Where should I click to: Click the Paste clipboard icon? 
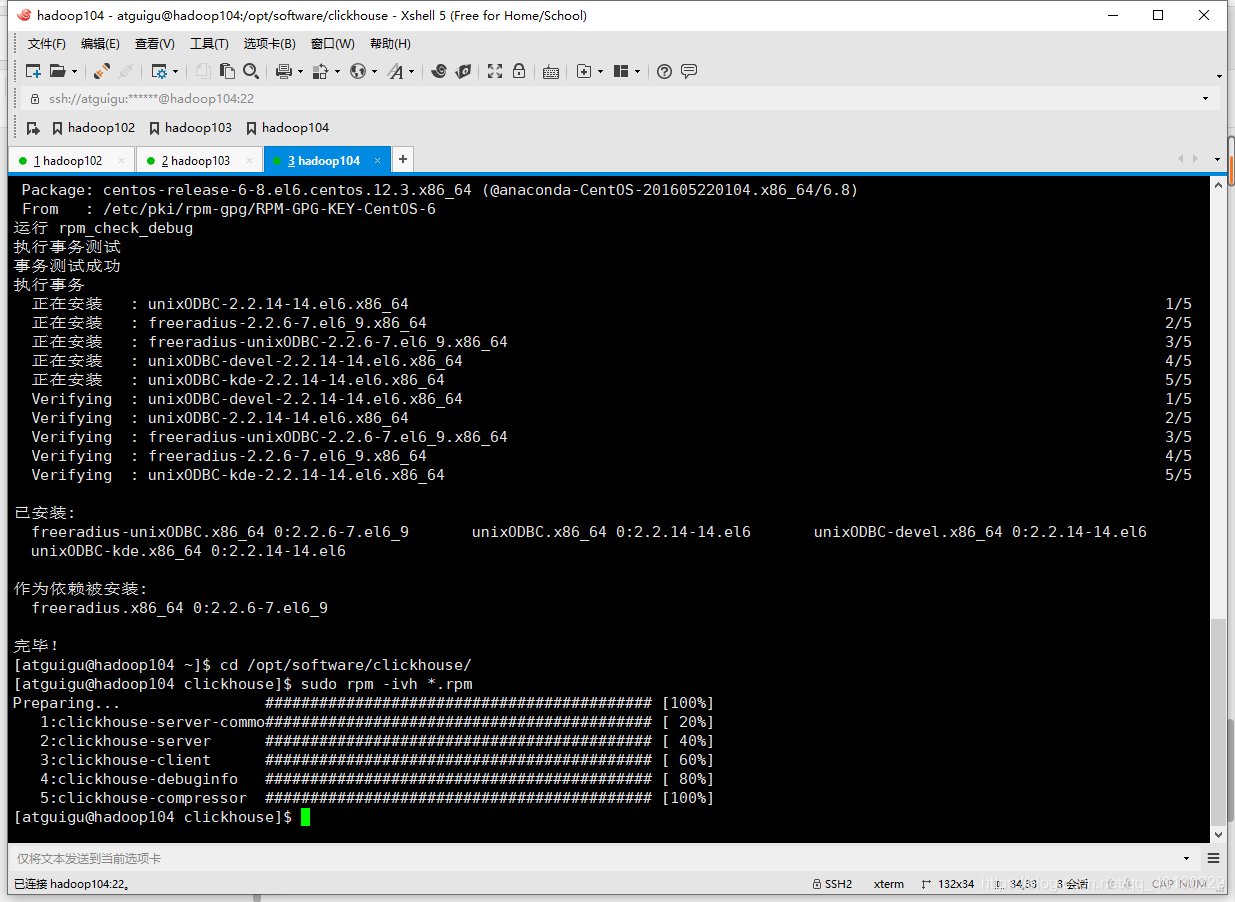(227, 71)
